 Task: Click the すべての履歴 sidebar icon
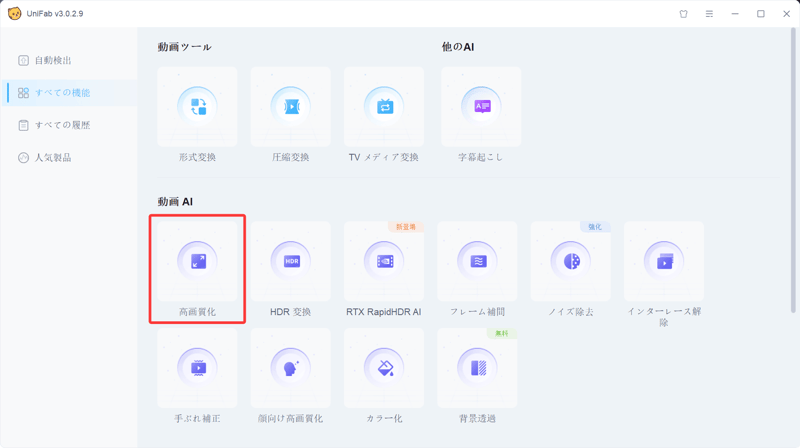point(23,125)
